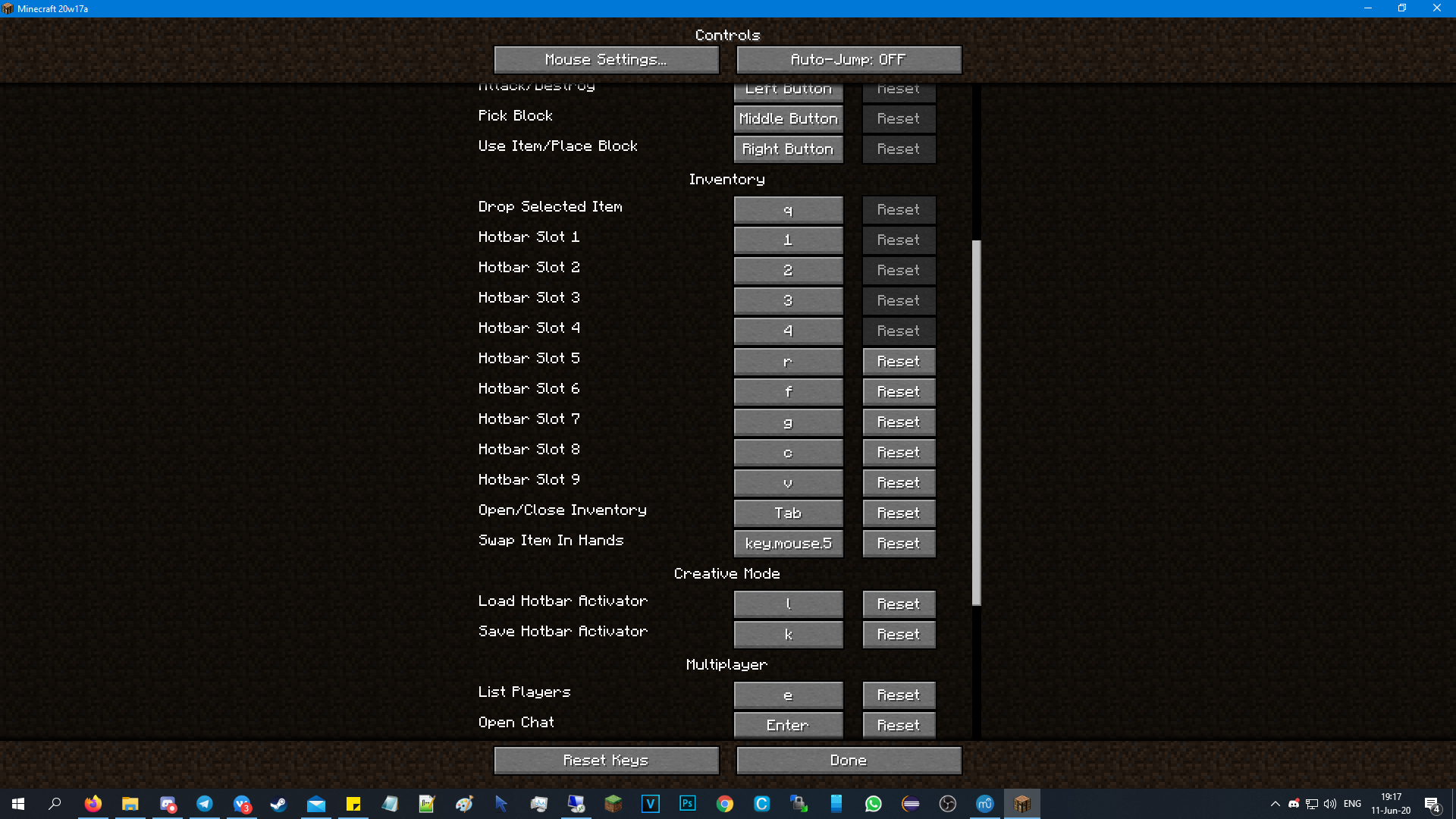Show hidden system tray icons

pyautogui.click(x=1275, y=804)
